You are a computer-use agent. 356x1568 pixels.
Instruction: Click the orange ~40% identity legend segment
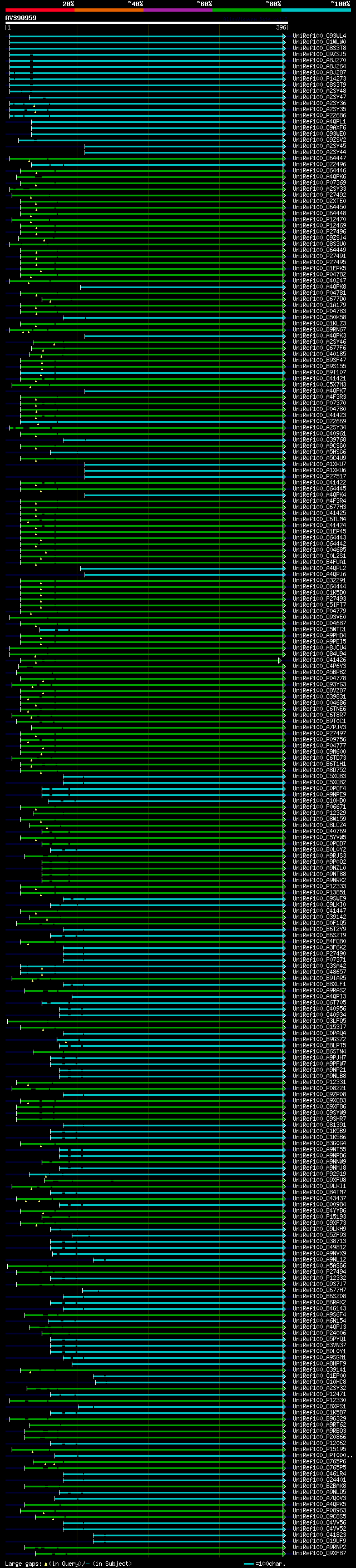(109, 10)
